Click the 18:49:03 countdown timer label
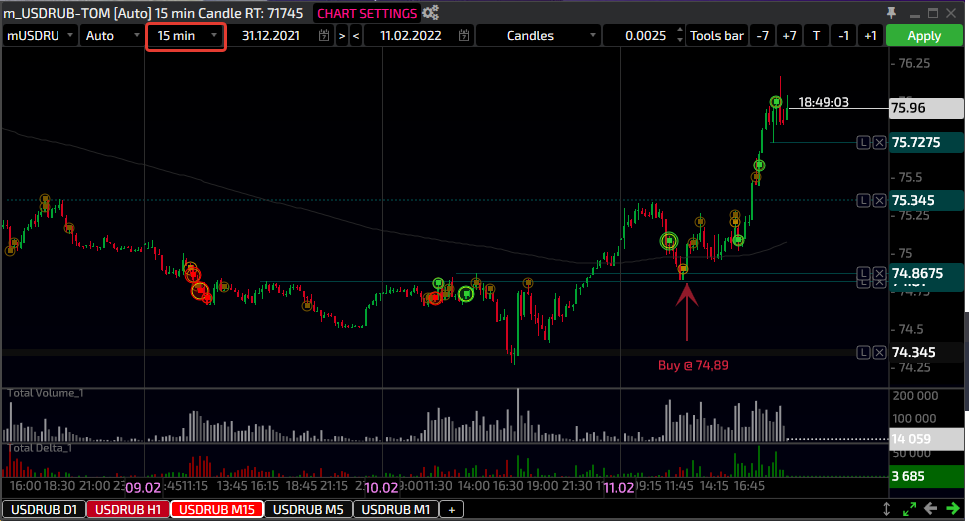This screenshot has width=969, height=521. 823,102
